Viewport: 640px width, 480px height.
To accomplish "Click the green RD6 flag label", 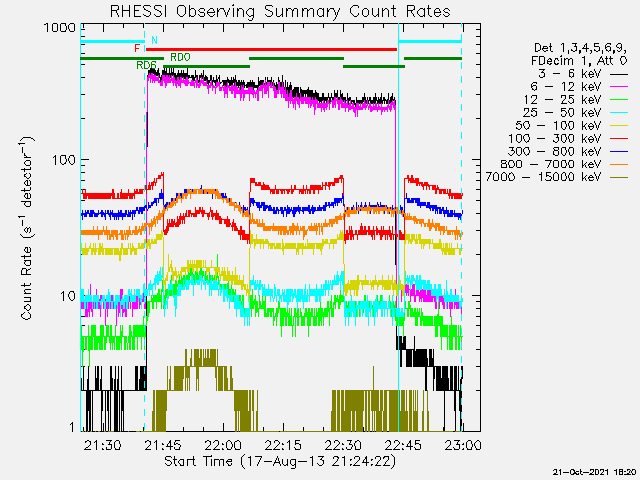I will point(147,65).
